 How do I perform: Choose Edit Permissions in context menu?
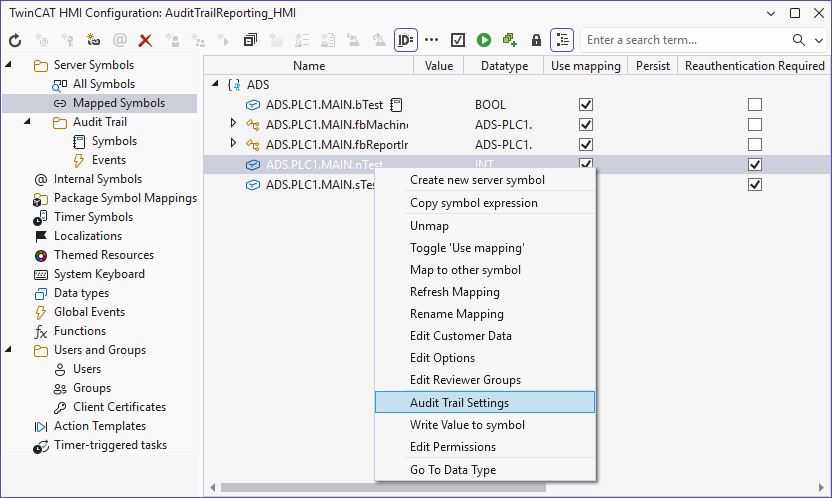point(485,447)
